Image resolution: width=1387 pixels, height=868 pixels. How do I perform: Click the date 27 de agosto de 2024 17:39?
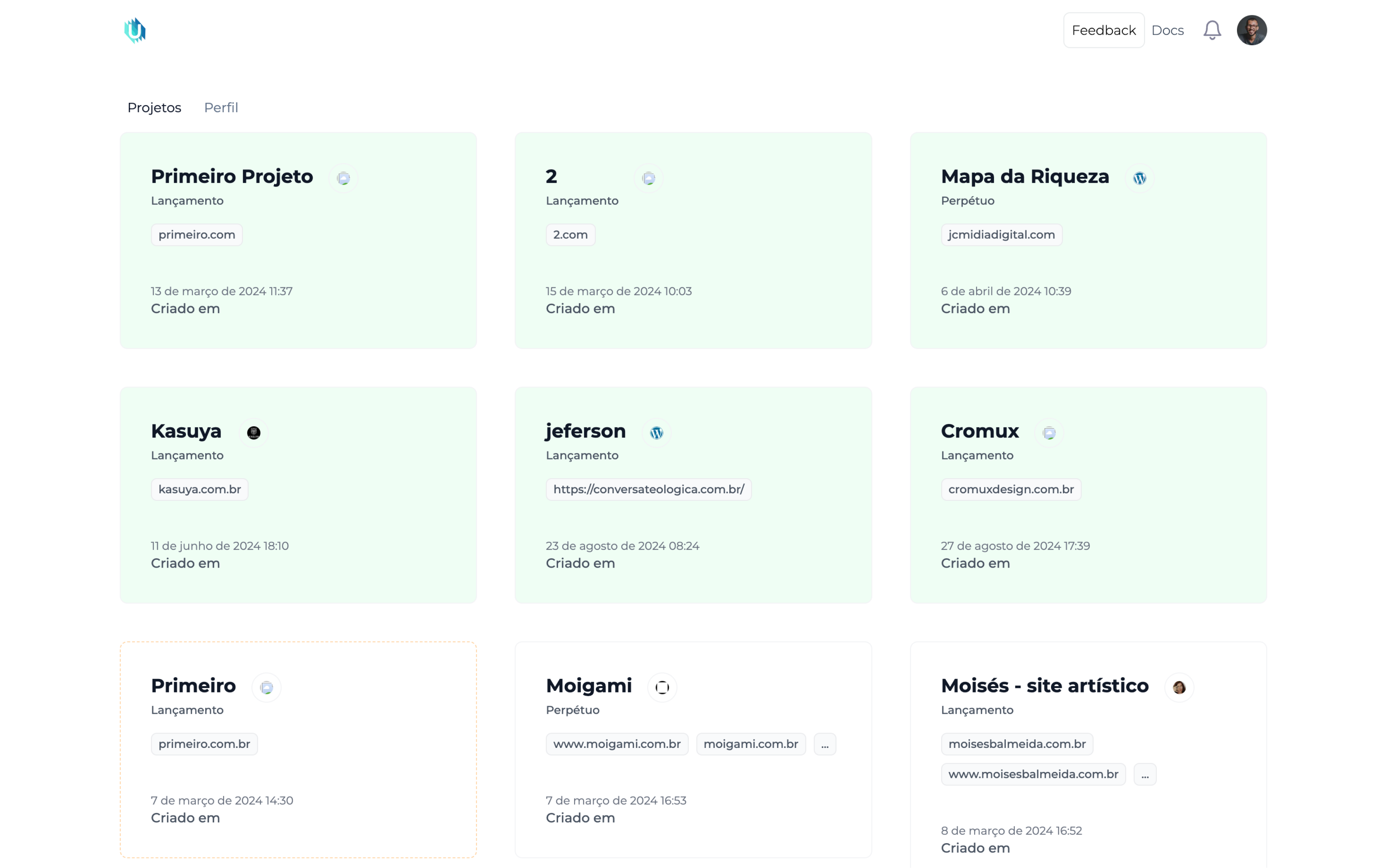(x=1015, y=546)
